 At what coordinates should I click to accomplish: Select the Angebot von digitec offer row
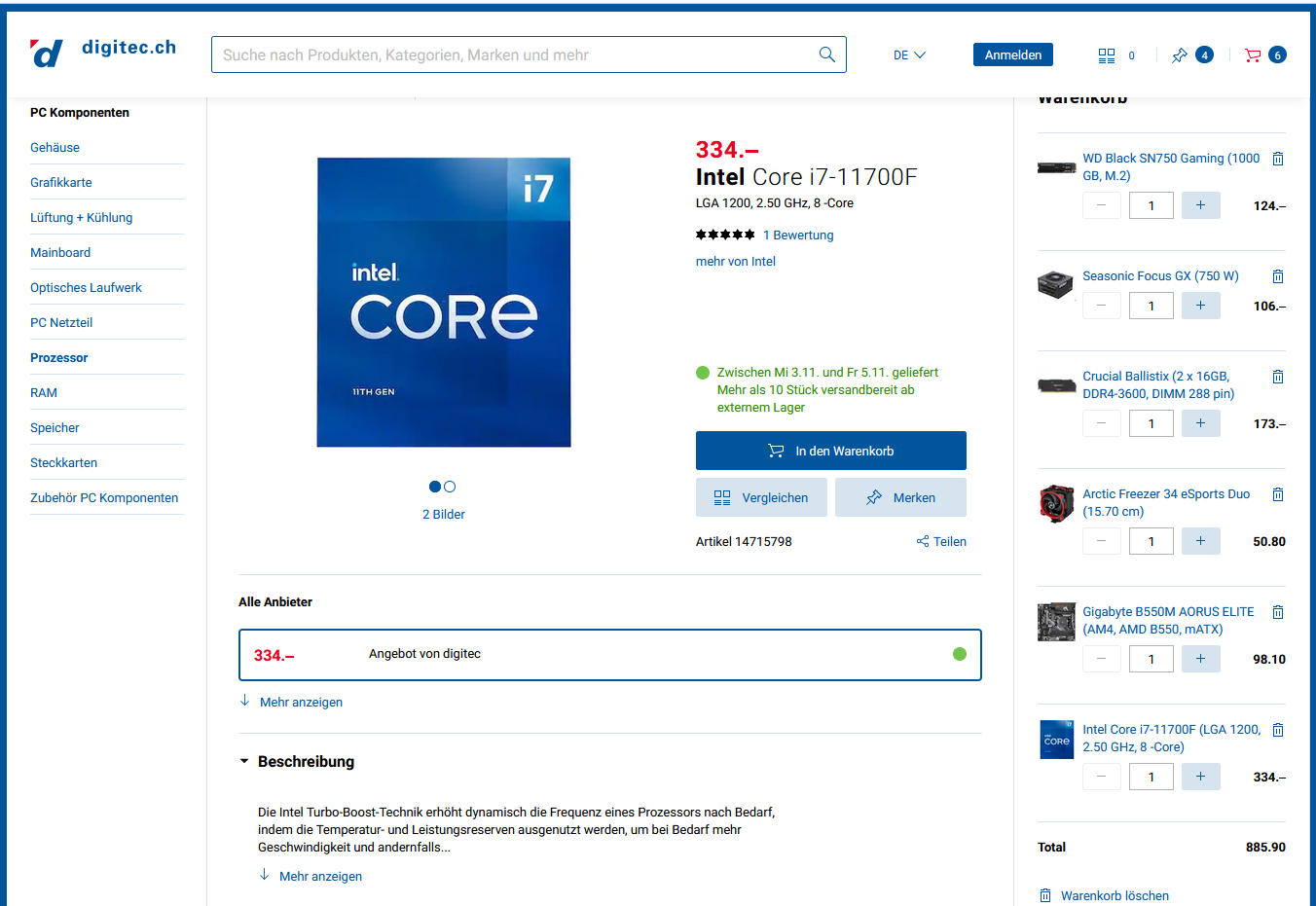[610, 655]
